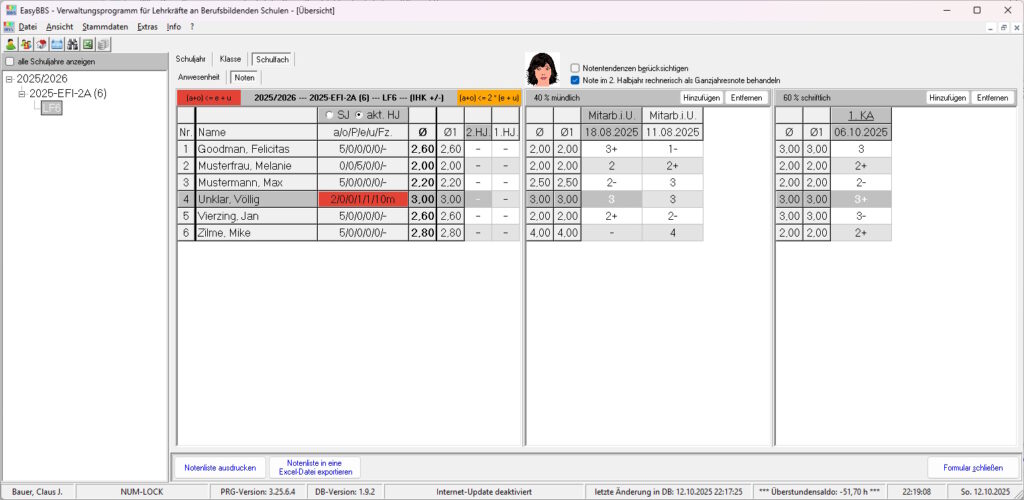The height and width of the screenshot is (500, 1024).
Task: Click 'Formular schließen' button
Action: [973, 468]
